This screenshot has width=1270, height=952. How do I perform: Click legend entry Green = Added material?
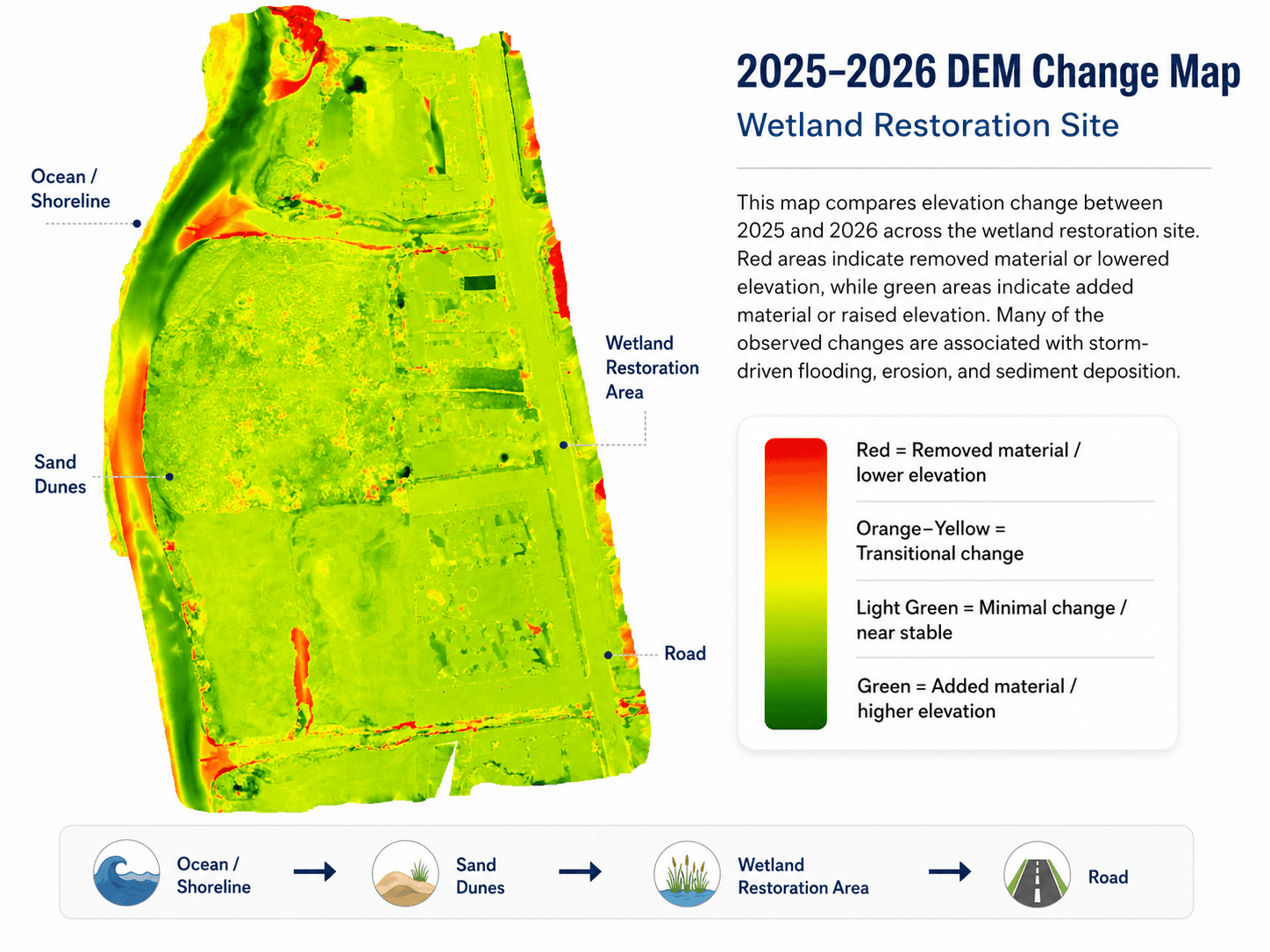tap(967, 699)
